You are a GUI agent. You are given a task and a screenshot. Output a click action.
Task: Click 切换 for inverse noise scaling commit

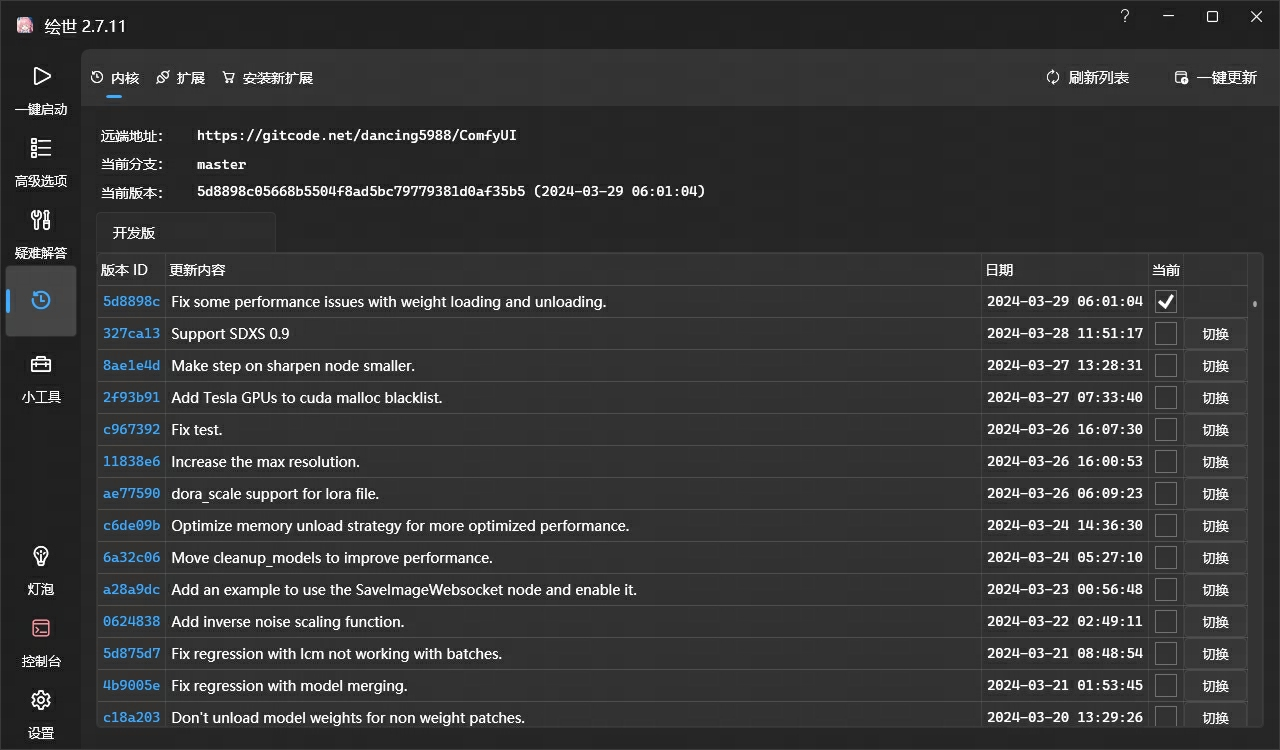click(1215, 622)
